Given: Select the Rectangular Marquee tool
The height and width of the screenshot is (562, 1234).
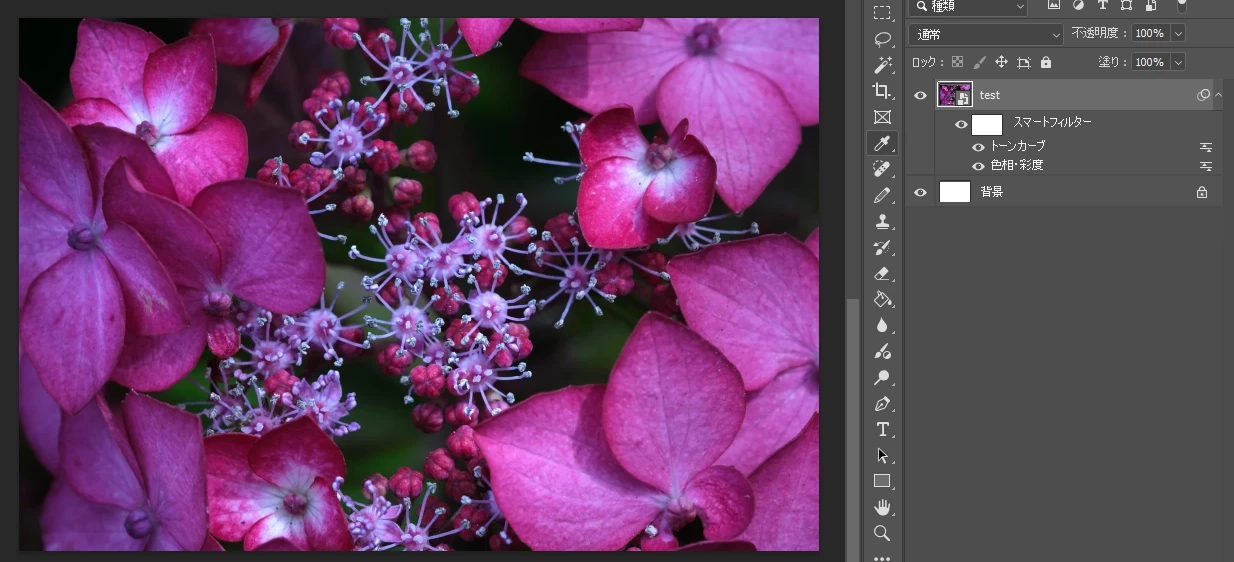Looking at the screenshot, I should tap(882, 13).
